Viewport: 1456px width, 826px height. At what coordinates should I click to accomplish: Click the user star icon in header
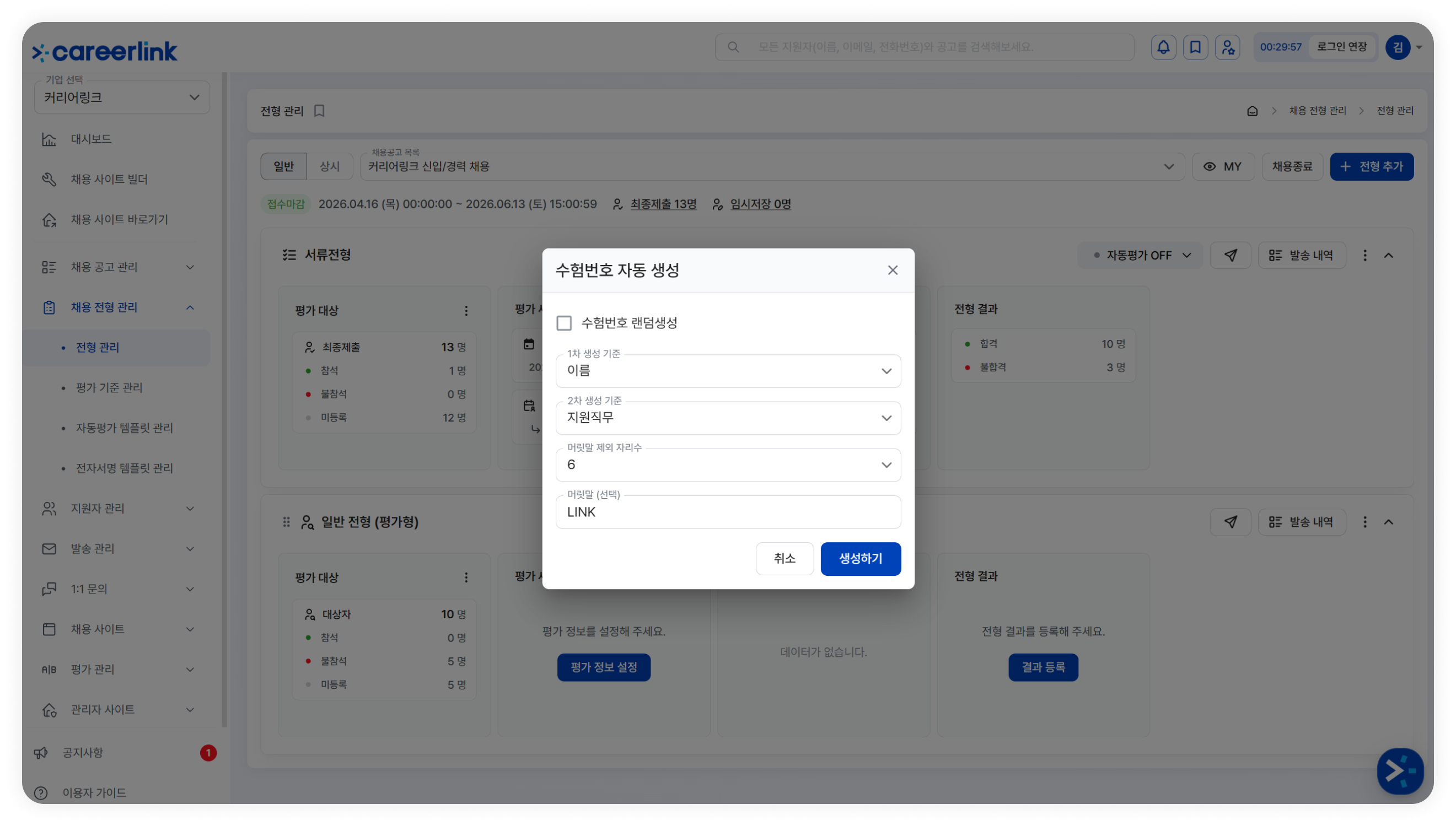pyautogui.click(x=1227, y=47)
